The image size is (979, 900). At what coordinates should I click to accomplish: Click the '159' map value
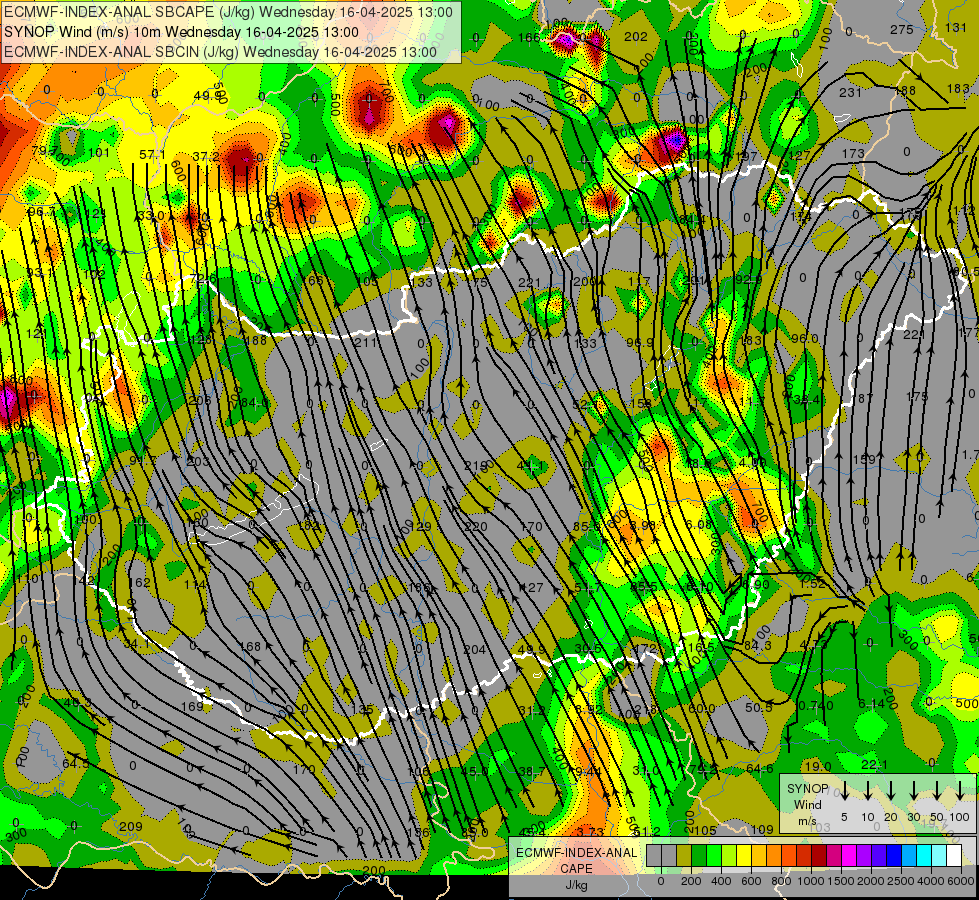click(864, 460)
